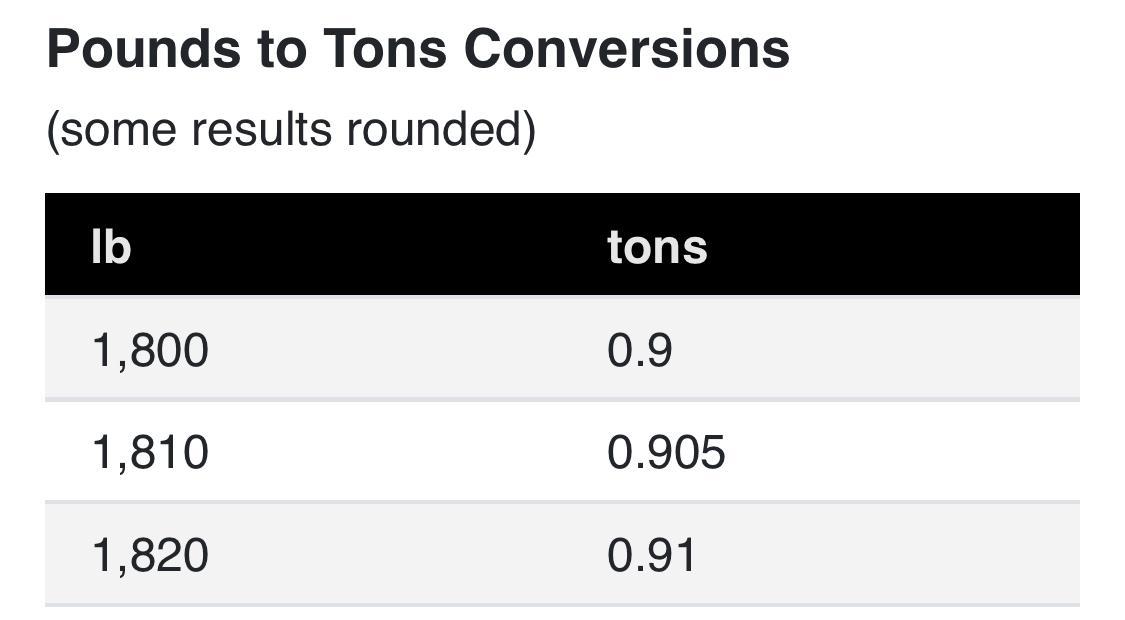Click empty space right of 0.91 value
Screen dimensions: 1125x620
pyautogui.click(x=888, y=555)
